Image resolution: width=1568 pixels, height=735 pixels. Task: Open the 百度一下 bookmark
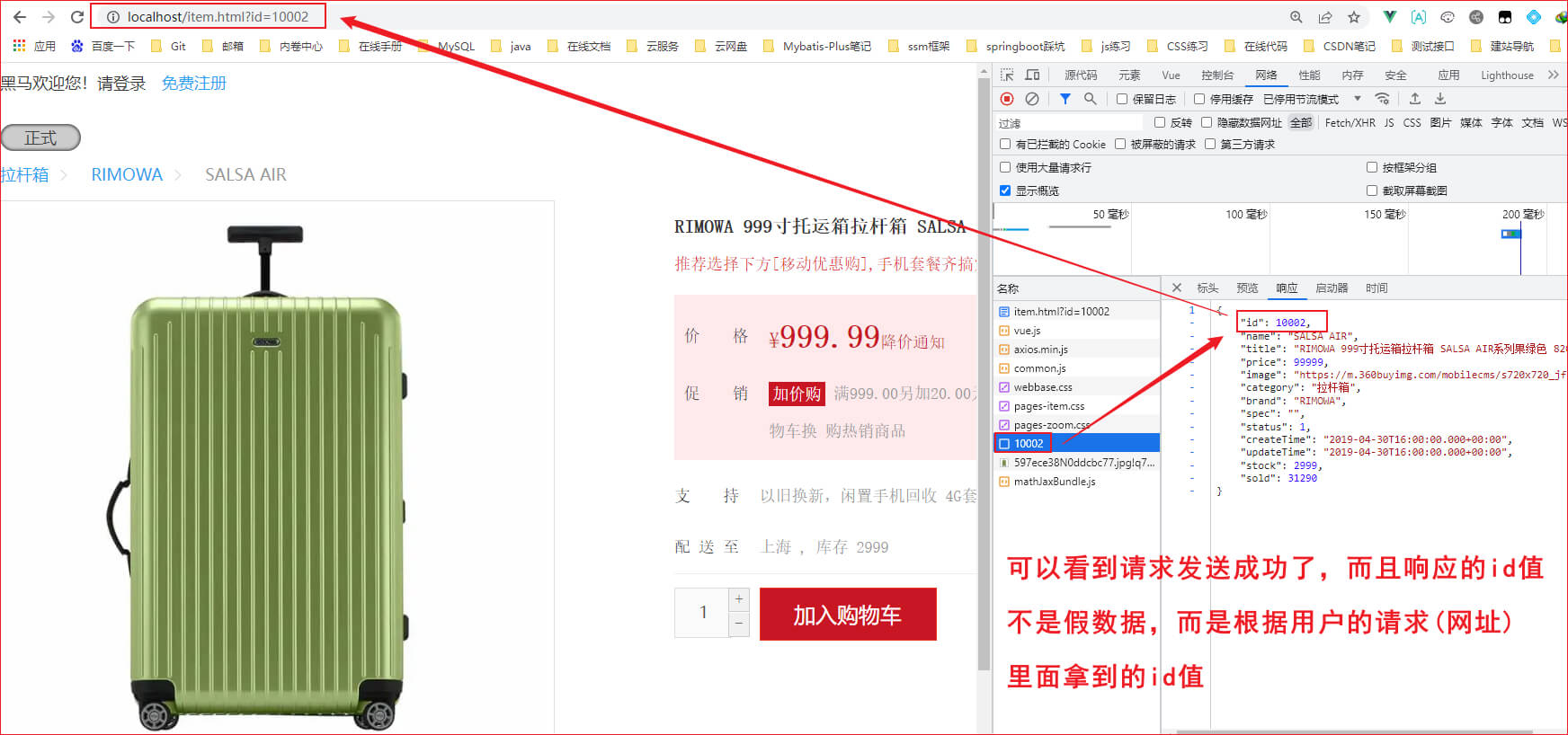pyautogui.click(x=102, y=46)
